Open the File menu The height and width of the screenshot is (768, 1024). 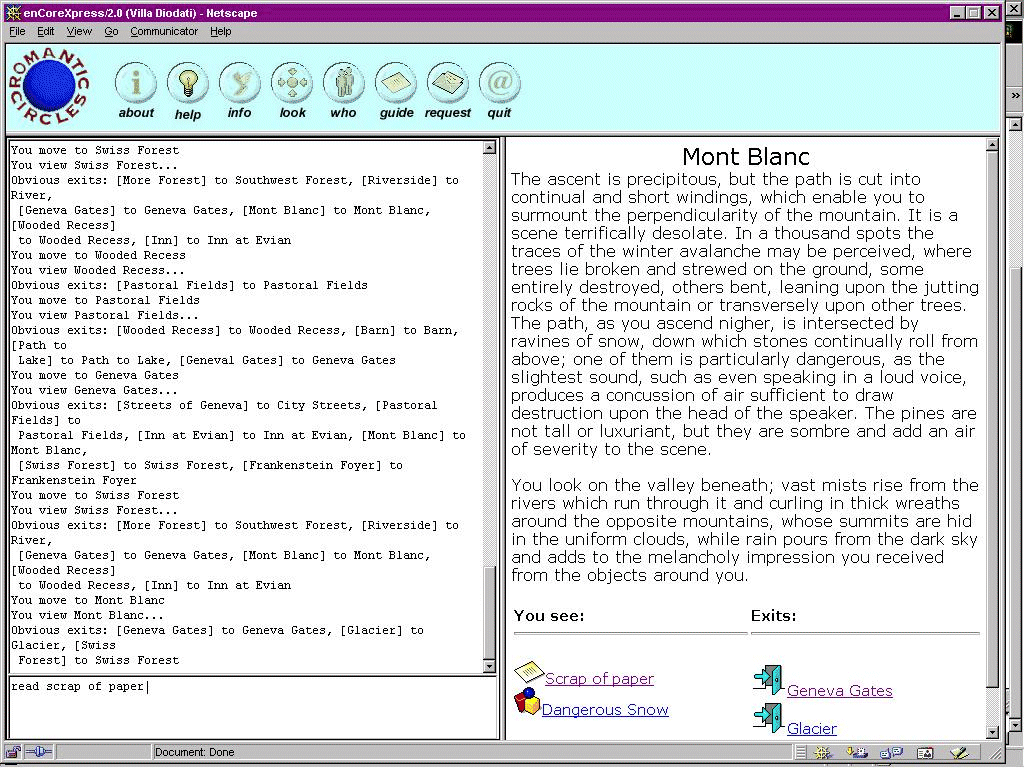17,31
